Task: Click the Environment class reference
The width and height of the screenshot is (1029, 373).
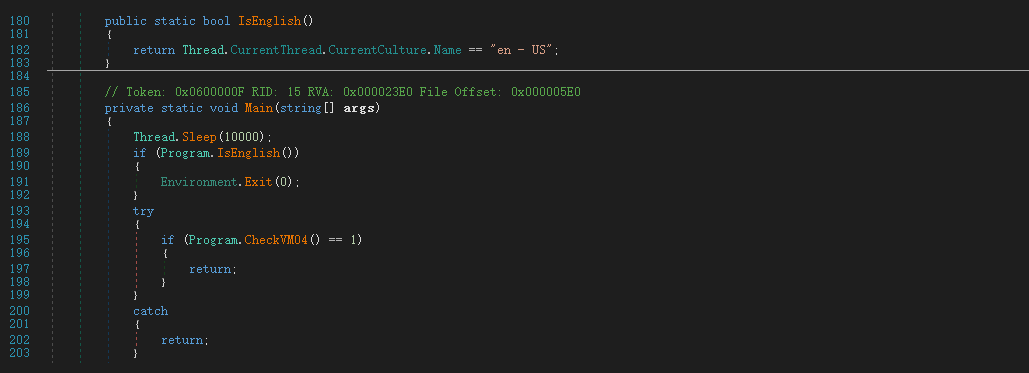Action: pyautogui.click(x=200, y=182)
